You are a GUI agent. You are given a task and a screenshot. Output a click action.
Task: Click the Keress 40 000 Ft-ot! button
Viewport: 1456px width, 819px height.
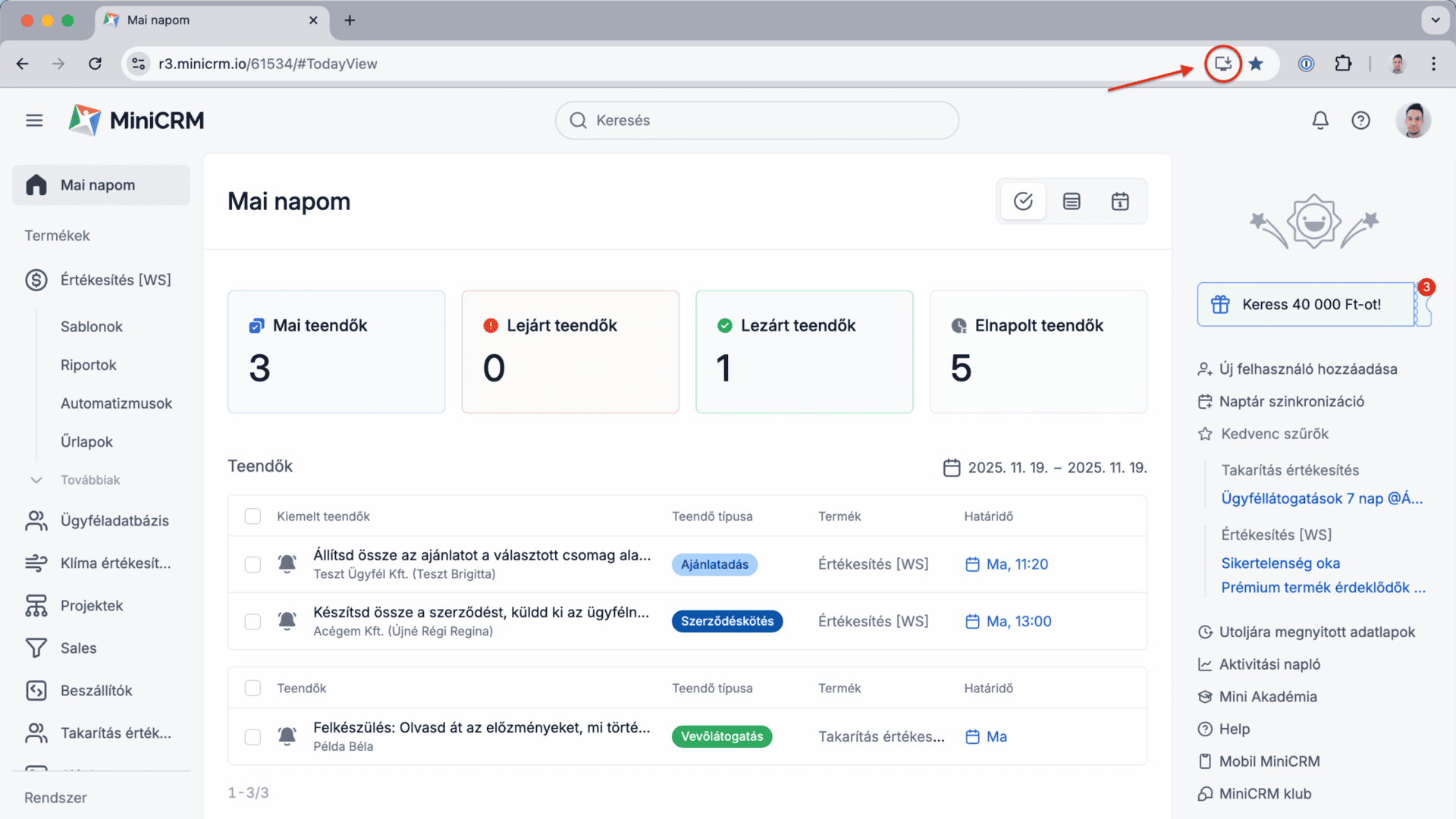coord(1306,305)
